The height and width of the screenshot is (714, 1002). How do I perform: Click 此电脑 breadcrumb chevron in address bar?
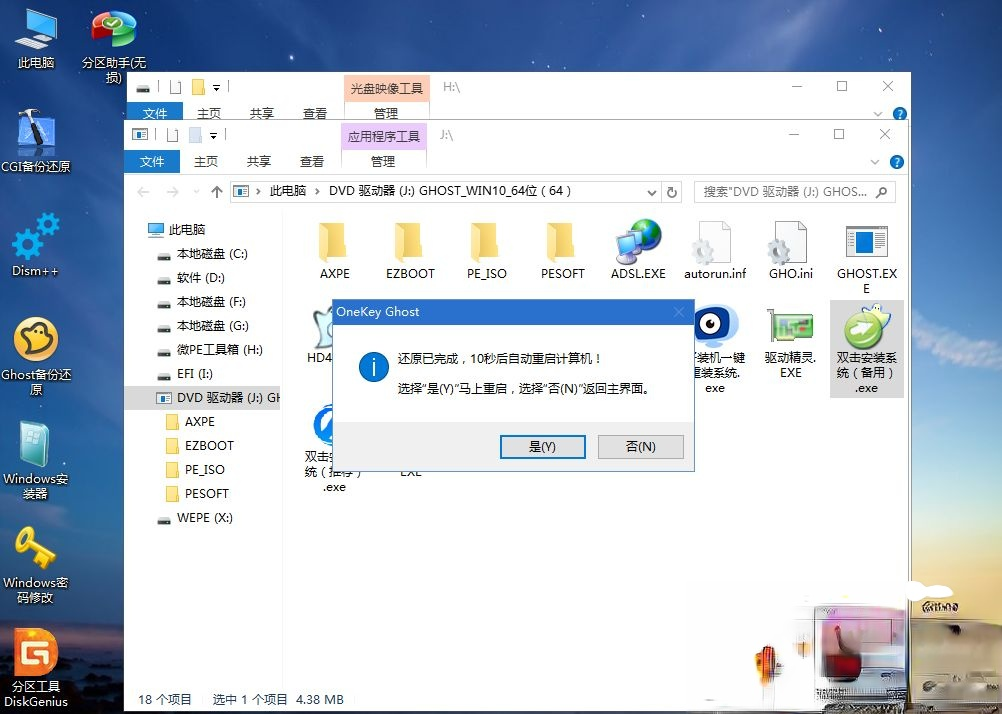tap(316, 191)
